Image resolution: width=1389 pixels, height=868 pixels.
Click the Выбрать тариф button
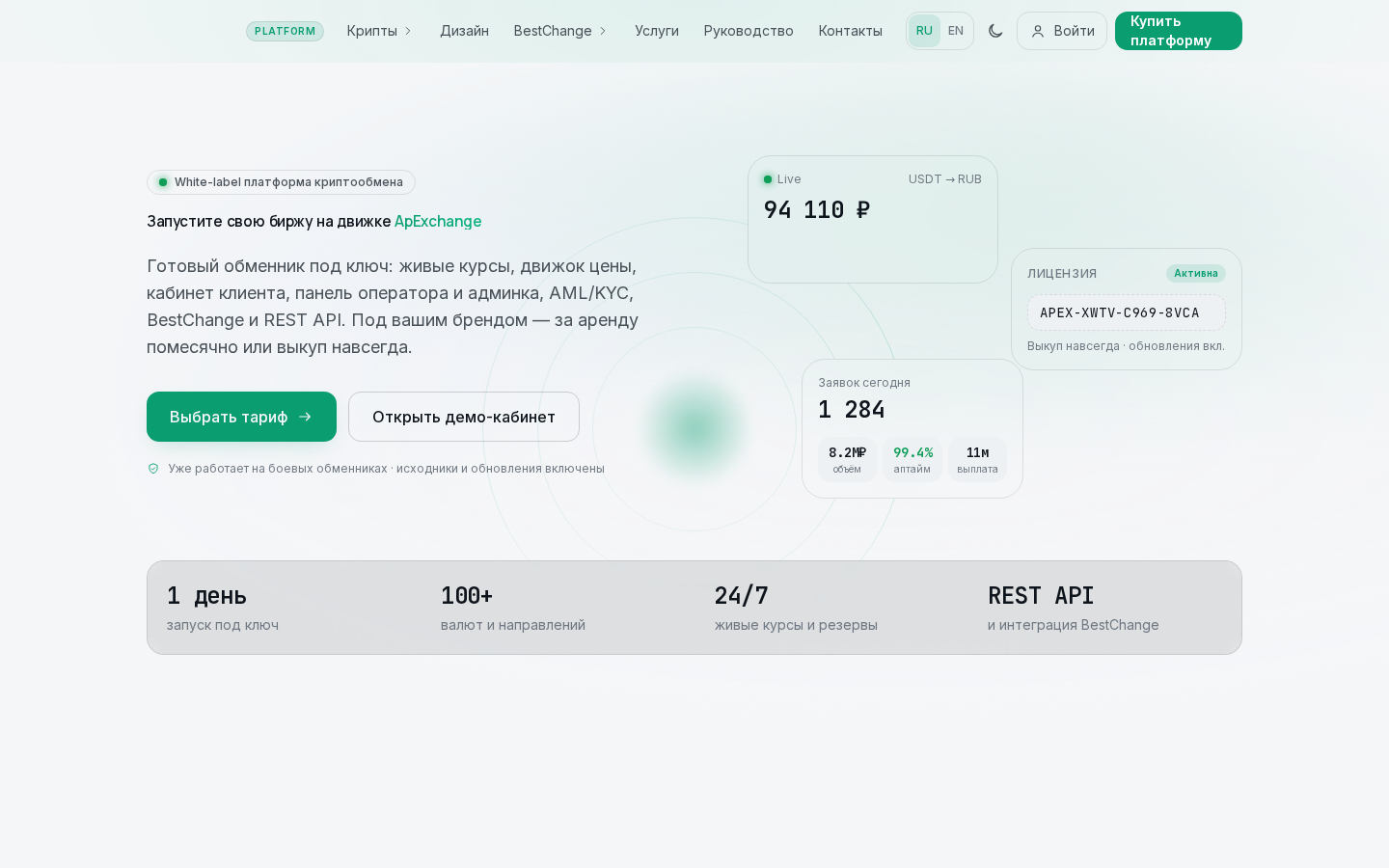point(241,417)
